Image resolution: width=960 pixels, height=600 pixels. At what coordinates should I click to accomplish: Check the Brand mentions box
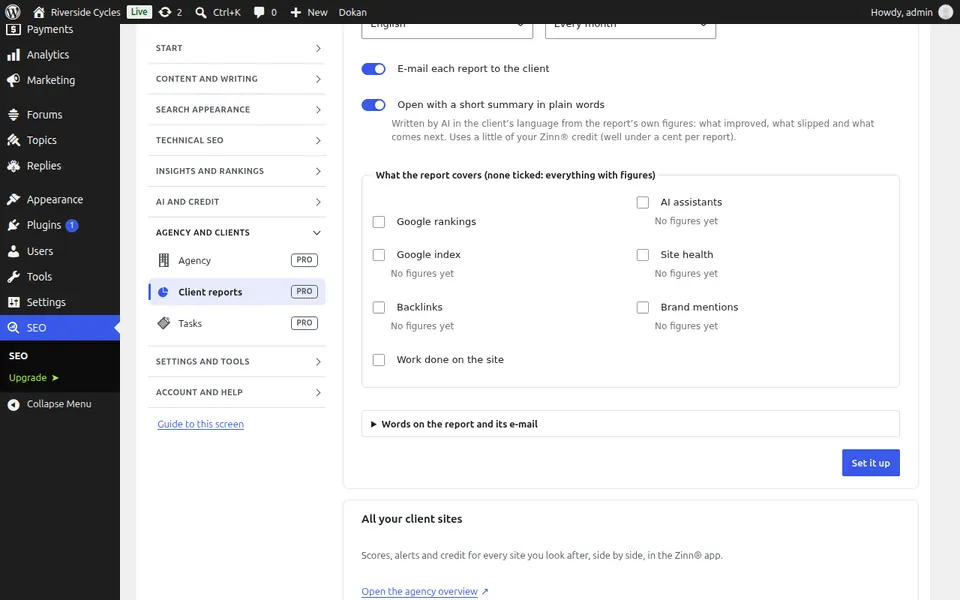coord(643,307)
